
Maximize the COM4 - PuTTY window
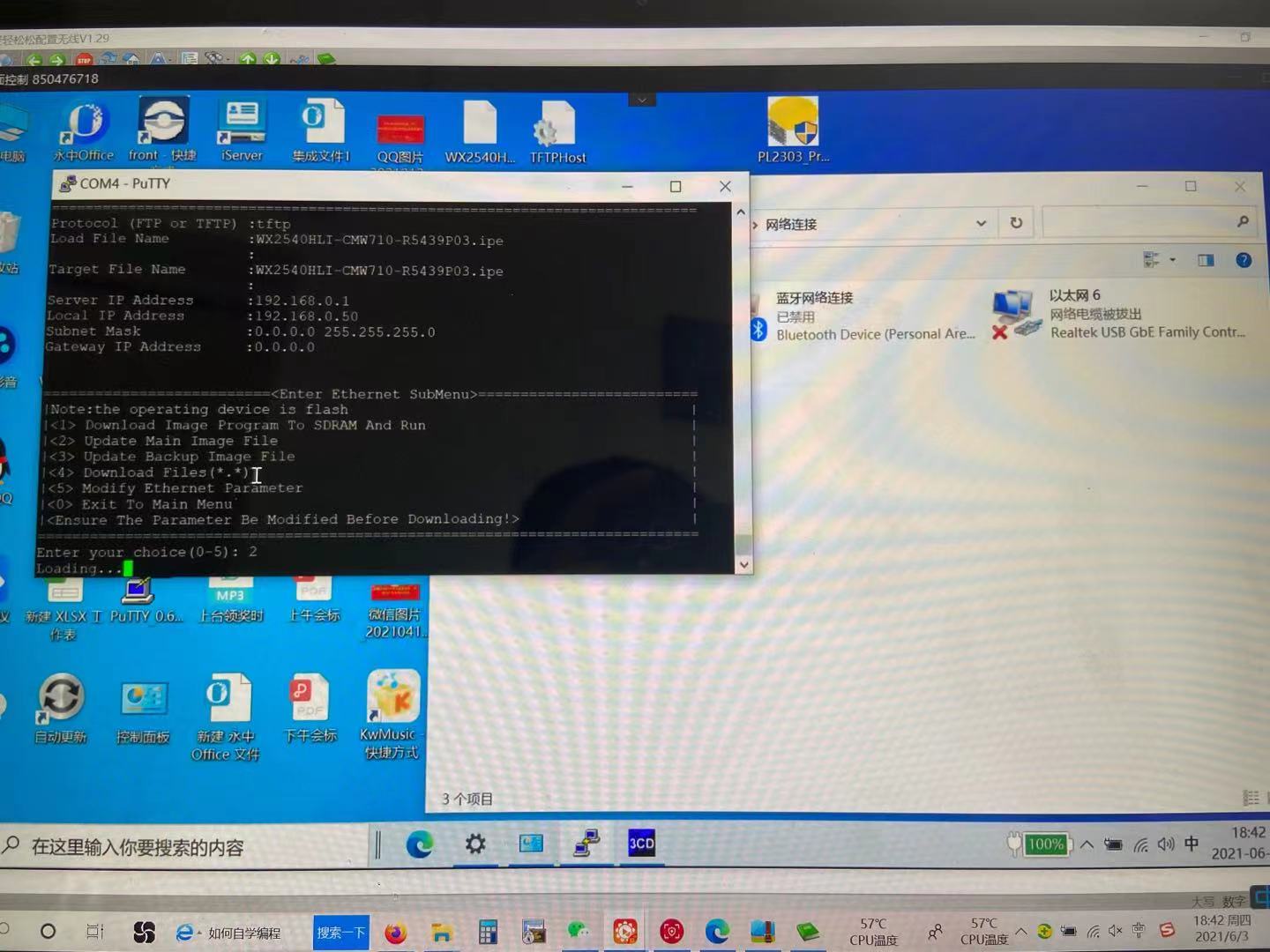676,186
